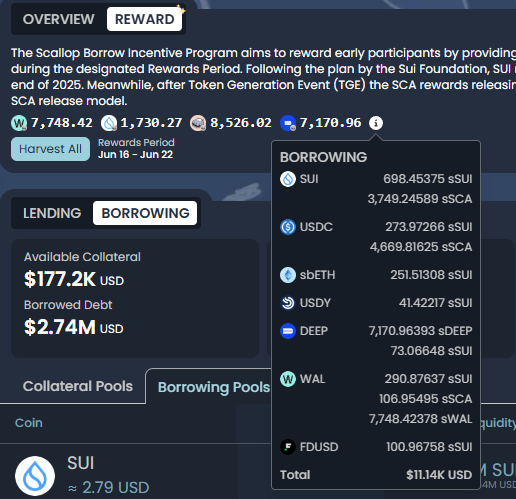The width and height of the screenshot is (516, 499).
Task: Click USDC icon in borrowing tooltip
Action: pyautogui.click(x=288, y=227)
